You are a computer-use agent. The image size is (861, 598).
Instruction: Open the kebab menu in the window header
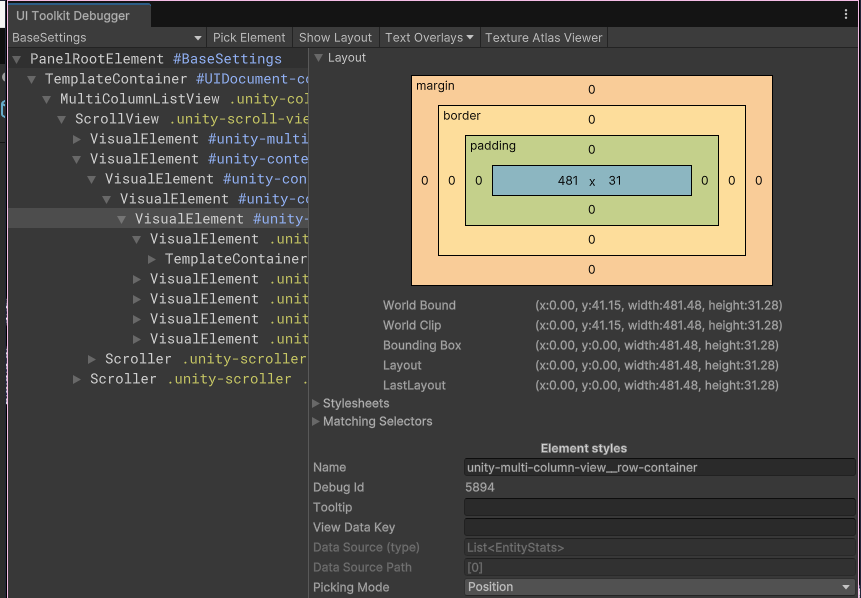[846, 15]
